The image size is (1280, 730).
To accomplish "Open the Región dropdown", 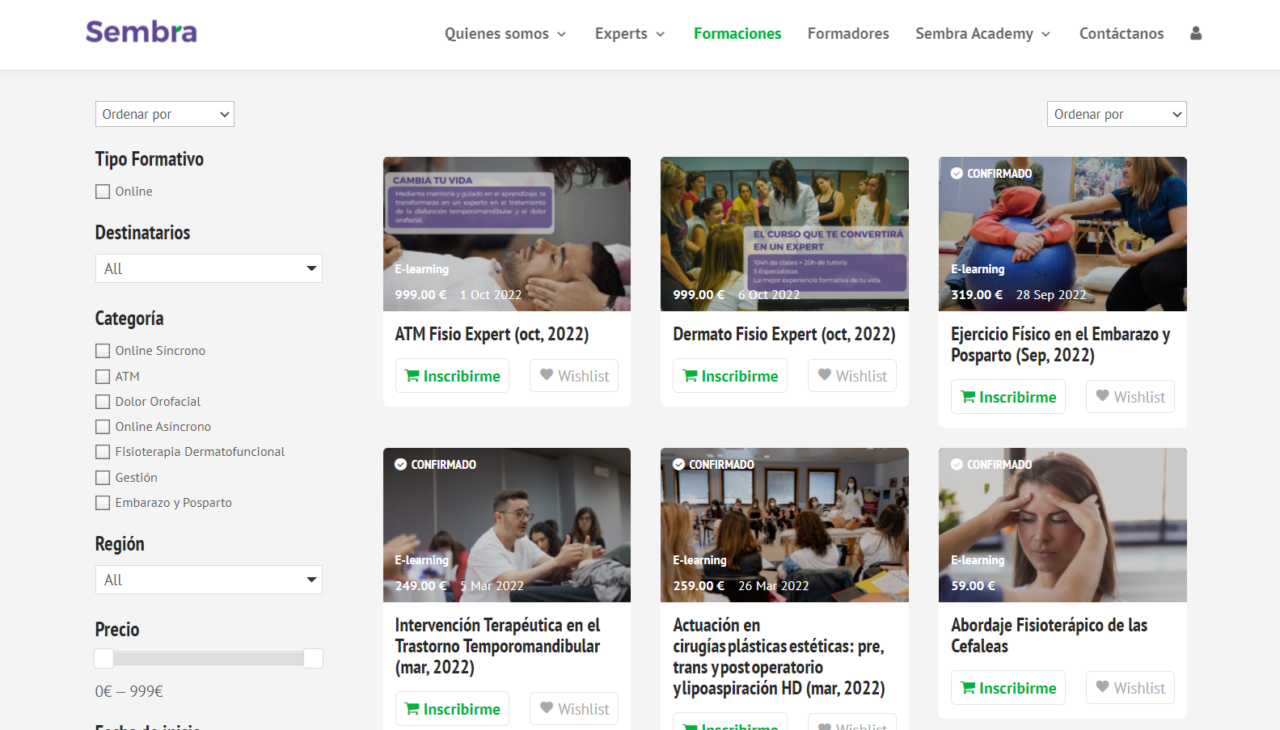I will (208, 579).
